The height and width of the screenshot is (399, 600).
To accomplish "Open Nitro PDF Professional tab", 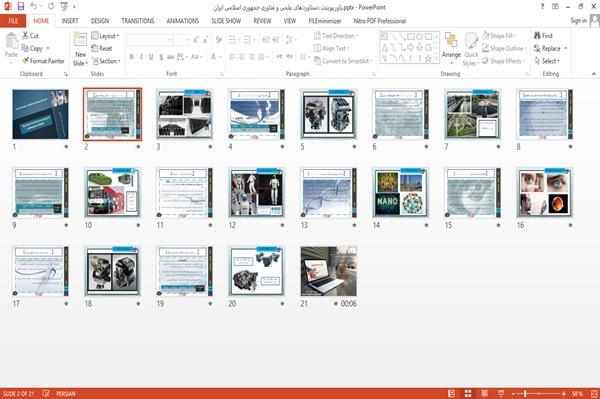I will pos(380,21).
